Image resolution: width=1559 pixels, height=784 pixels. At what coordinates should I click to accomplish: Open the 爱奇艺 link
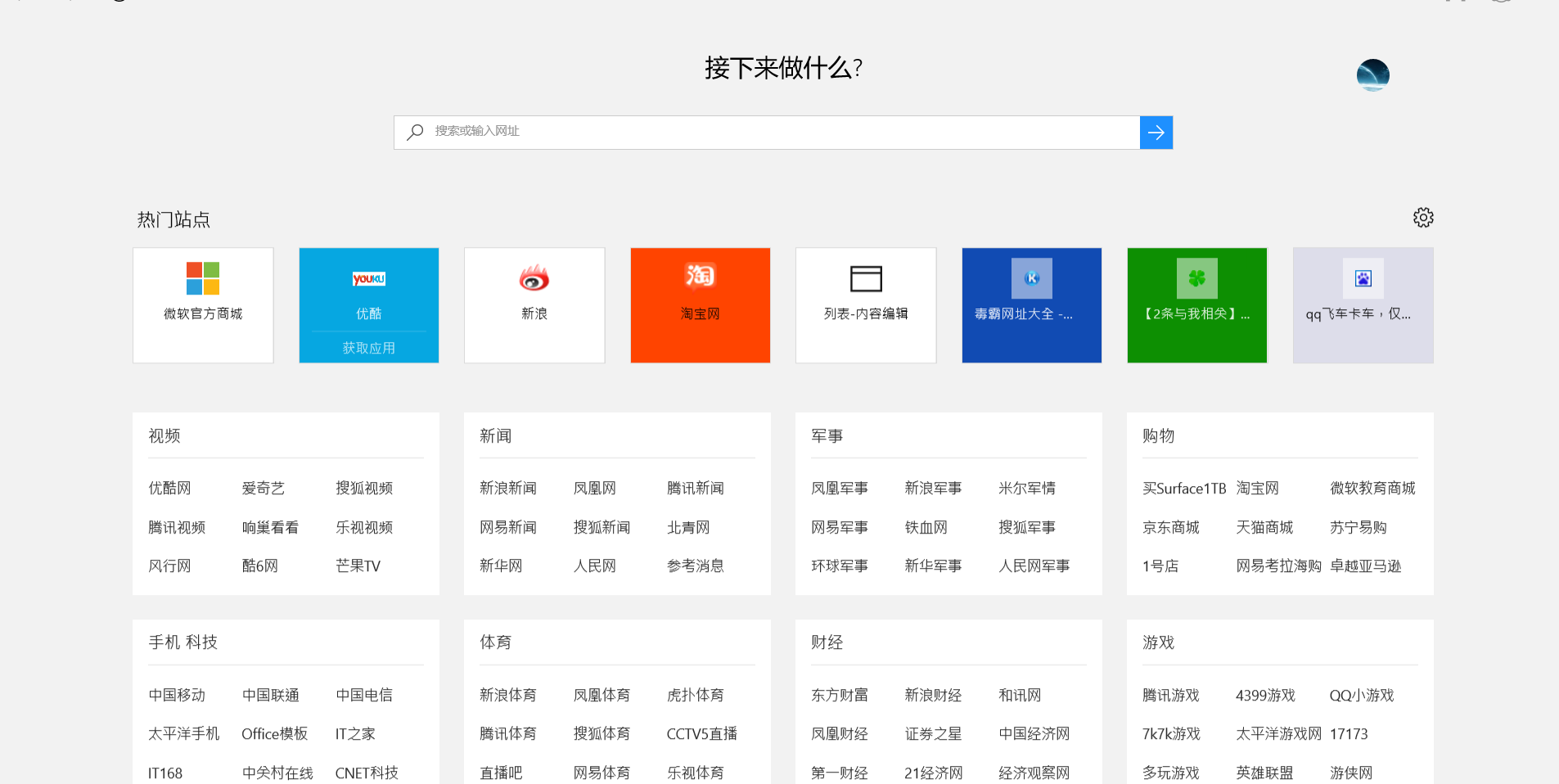click(x=263, y=489)
